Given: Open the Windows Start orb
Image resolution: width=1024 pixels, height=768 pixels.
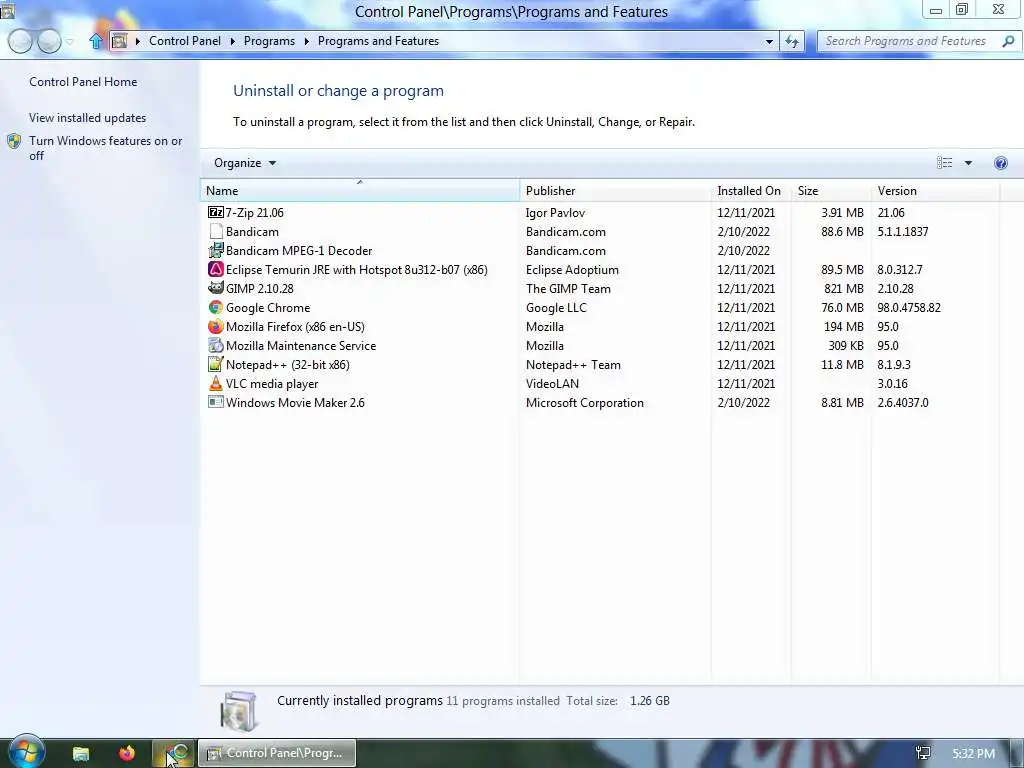Looking at the screenshot, I should click(26, 752).
